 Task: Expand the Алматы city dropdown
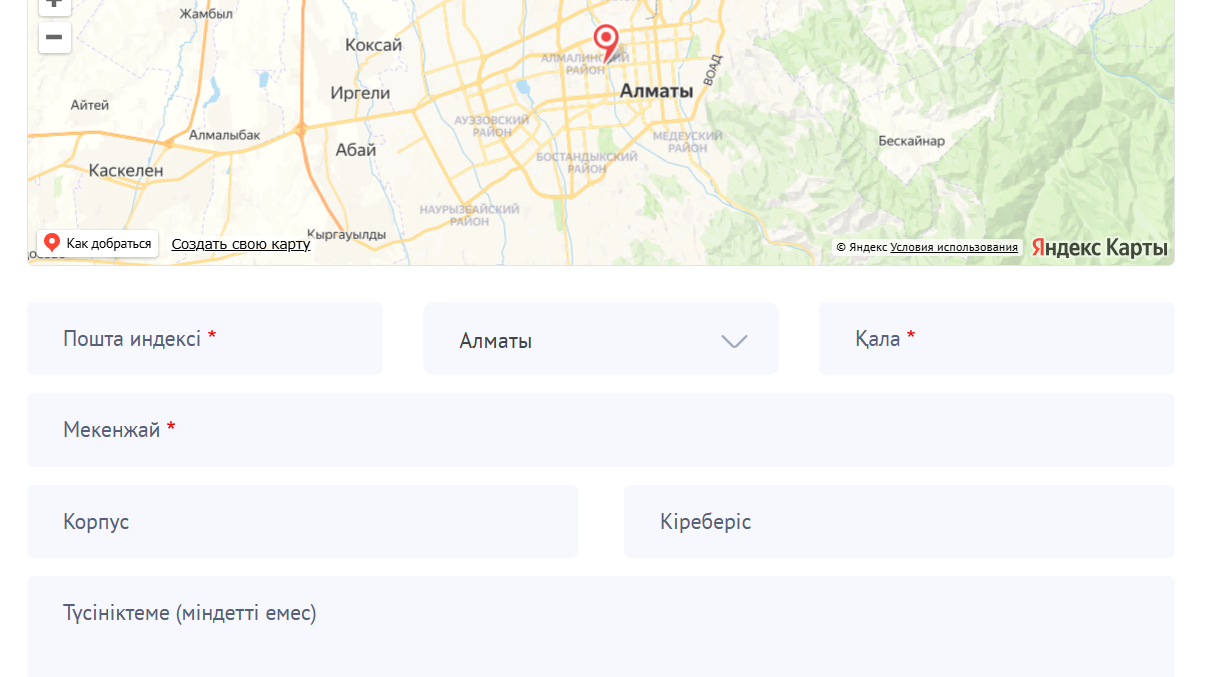coord(601,339)
